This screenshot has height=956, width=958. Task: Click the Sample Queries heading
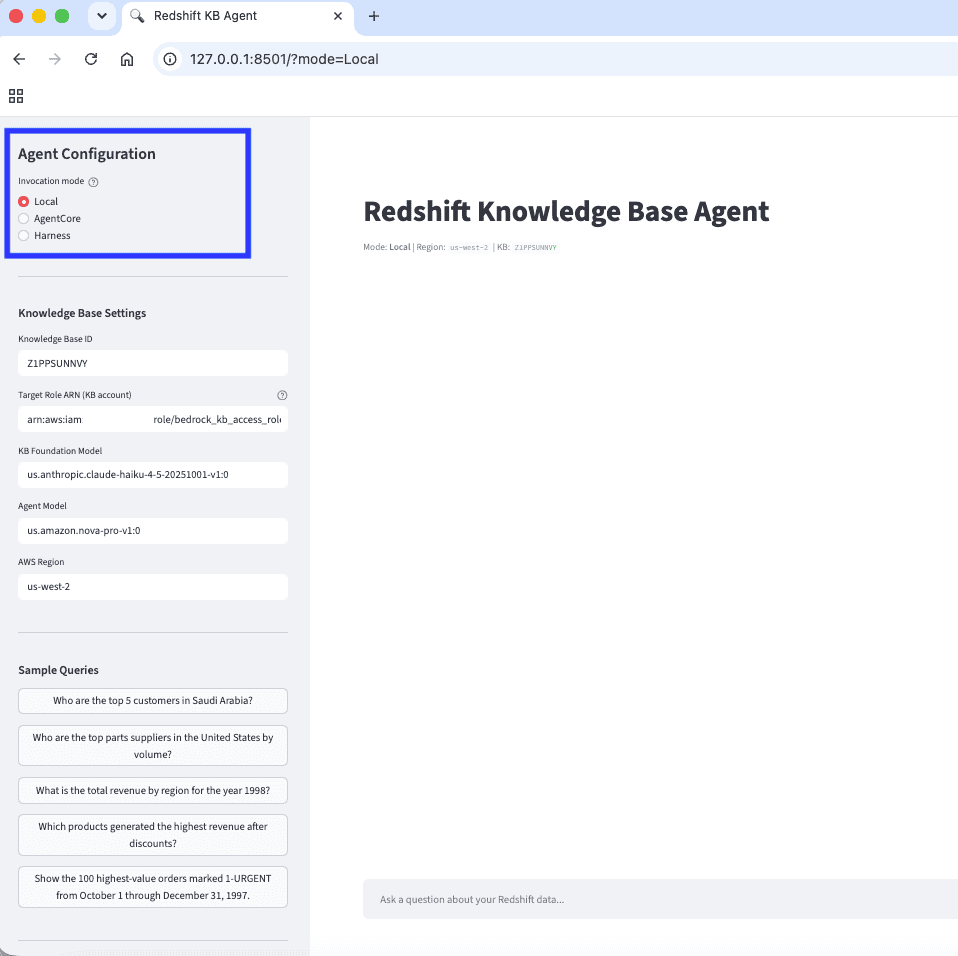point(58,670)
